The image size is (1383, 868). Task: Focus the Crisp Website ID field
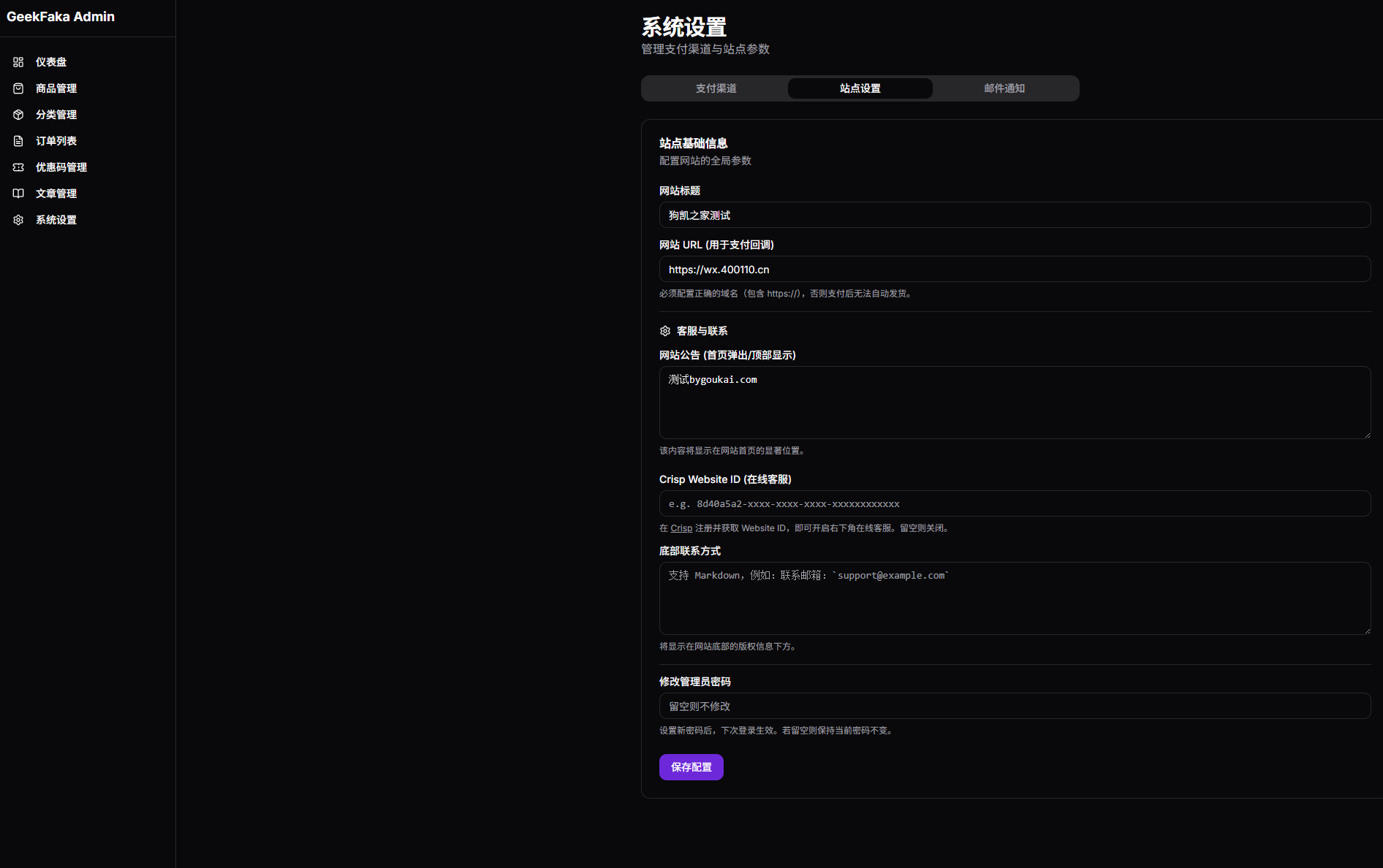click(1015, 503)
